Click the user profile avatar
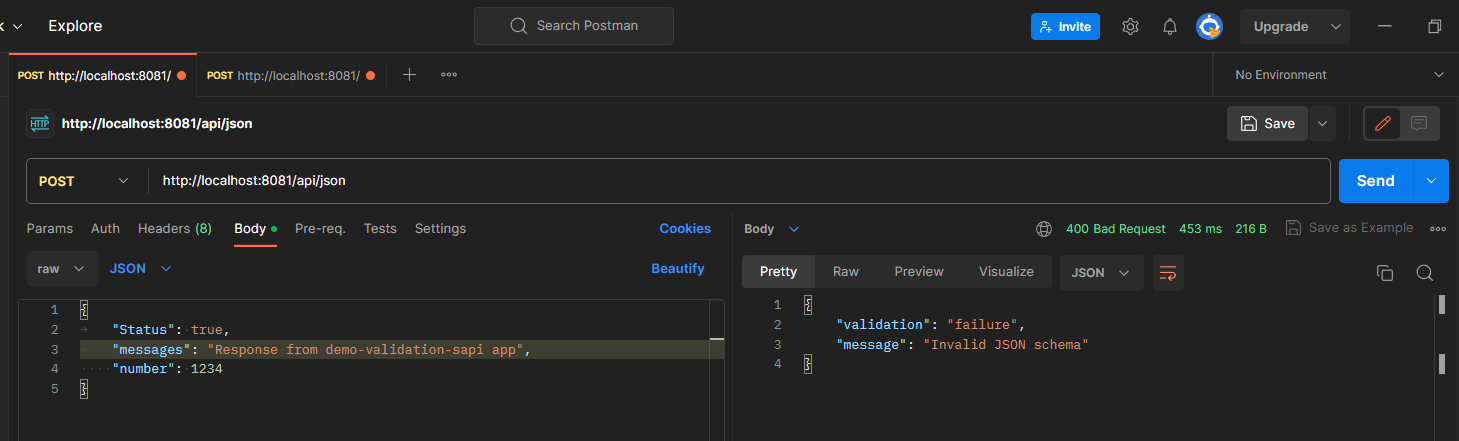The height and width of the screenshot is (441, 1459). pyautogui.click(x=1210, y=27)
